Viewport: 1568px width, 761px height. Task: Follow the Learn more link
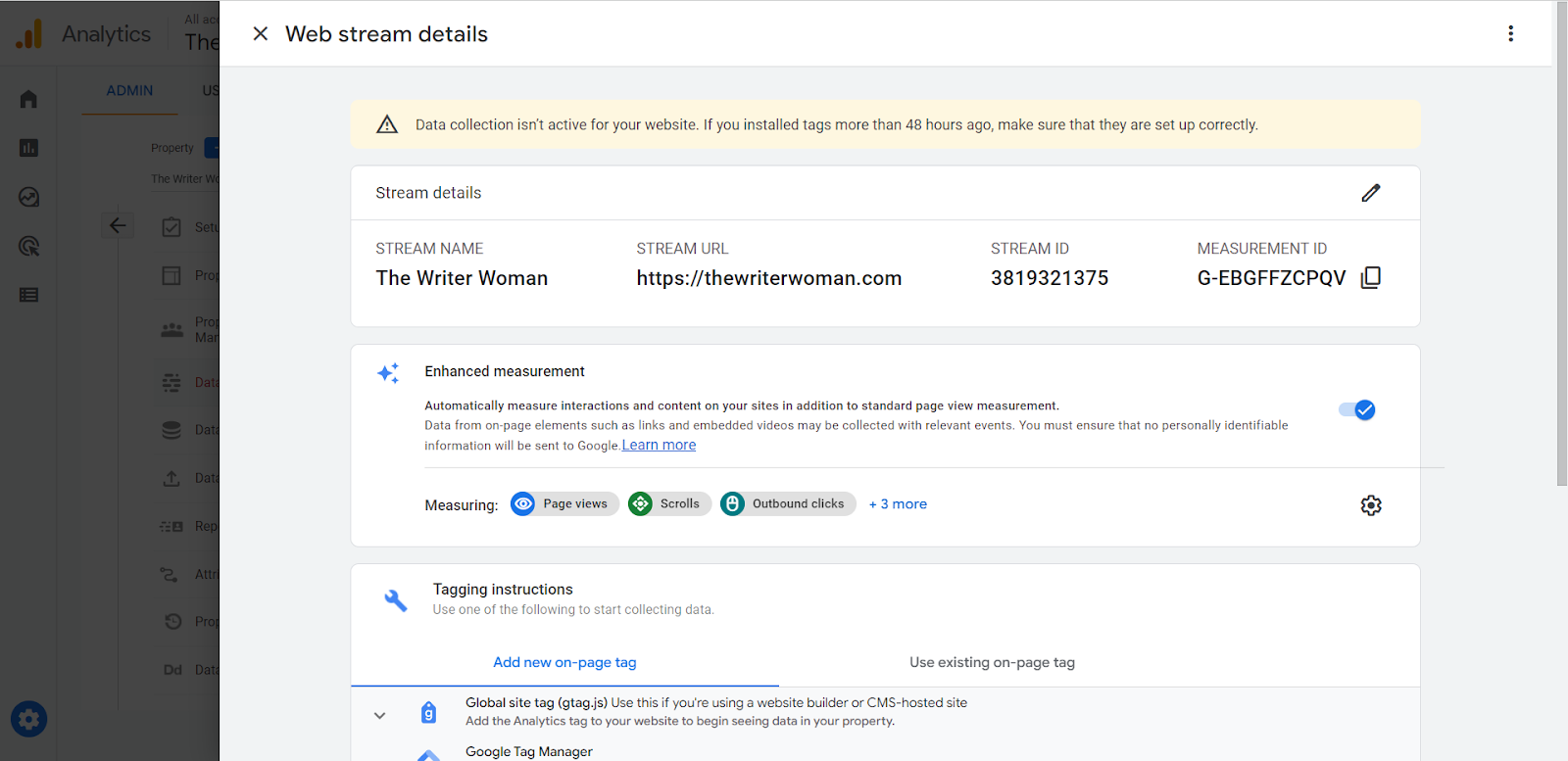(659, 445)
